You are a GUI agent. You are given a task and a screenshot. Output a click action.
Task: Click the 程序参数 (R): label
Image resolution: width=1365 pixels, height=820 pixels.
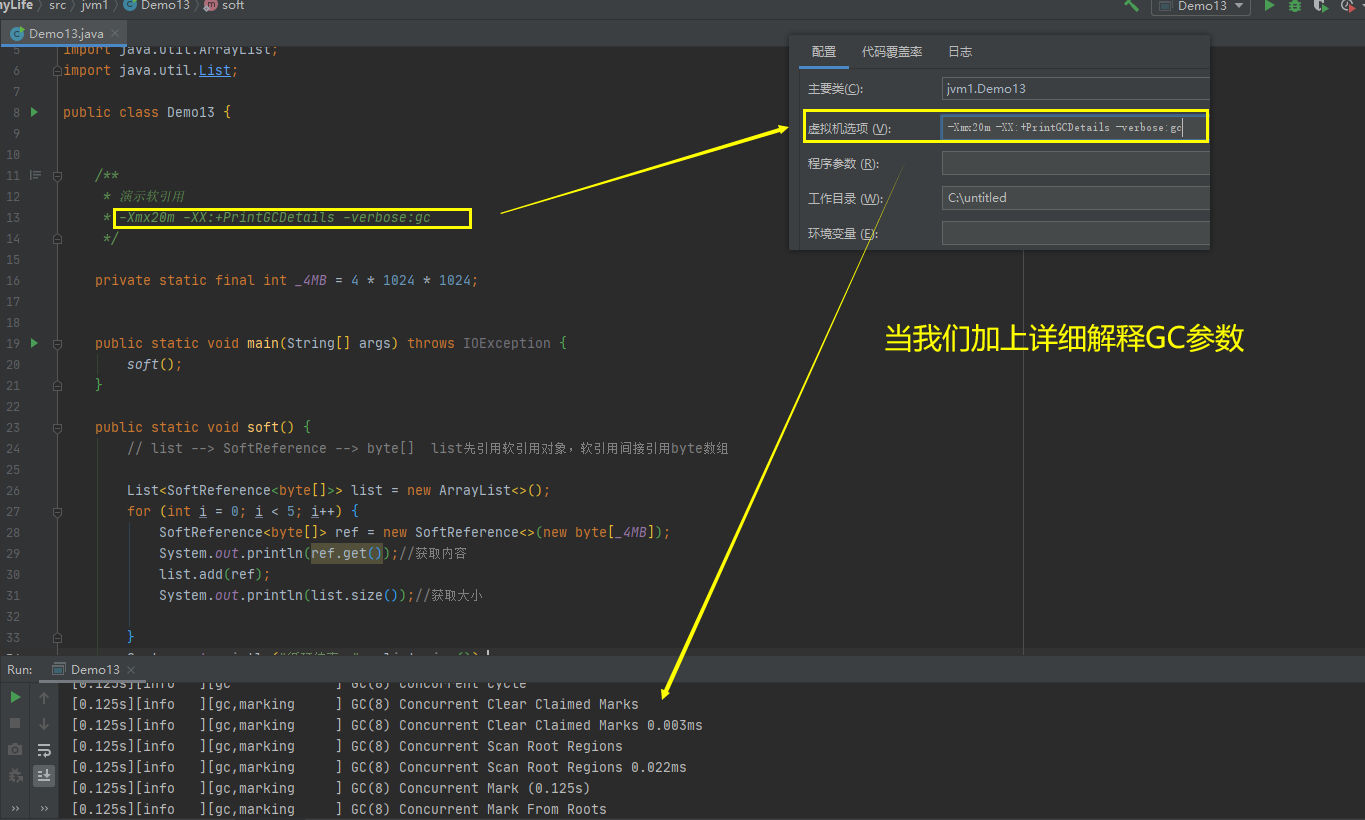[843, 164]
